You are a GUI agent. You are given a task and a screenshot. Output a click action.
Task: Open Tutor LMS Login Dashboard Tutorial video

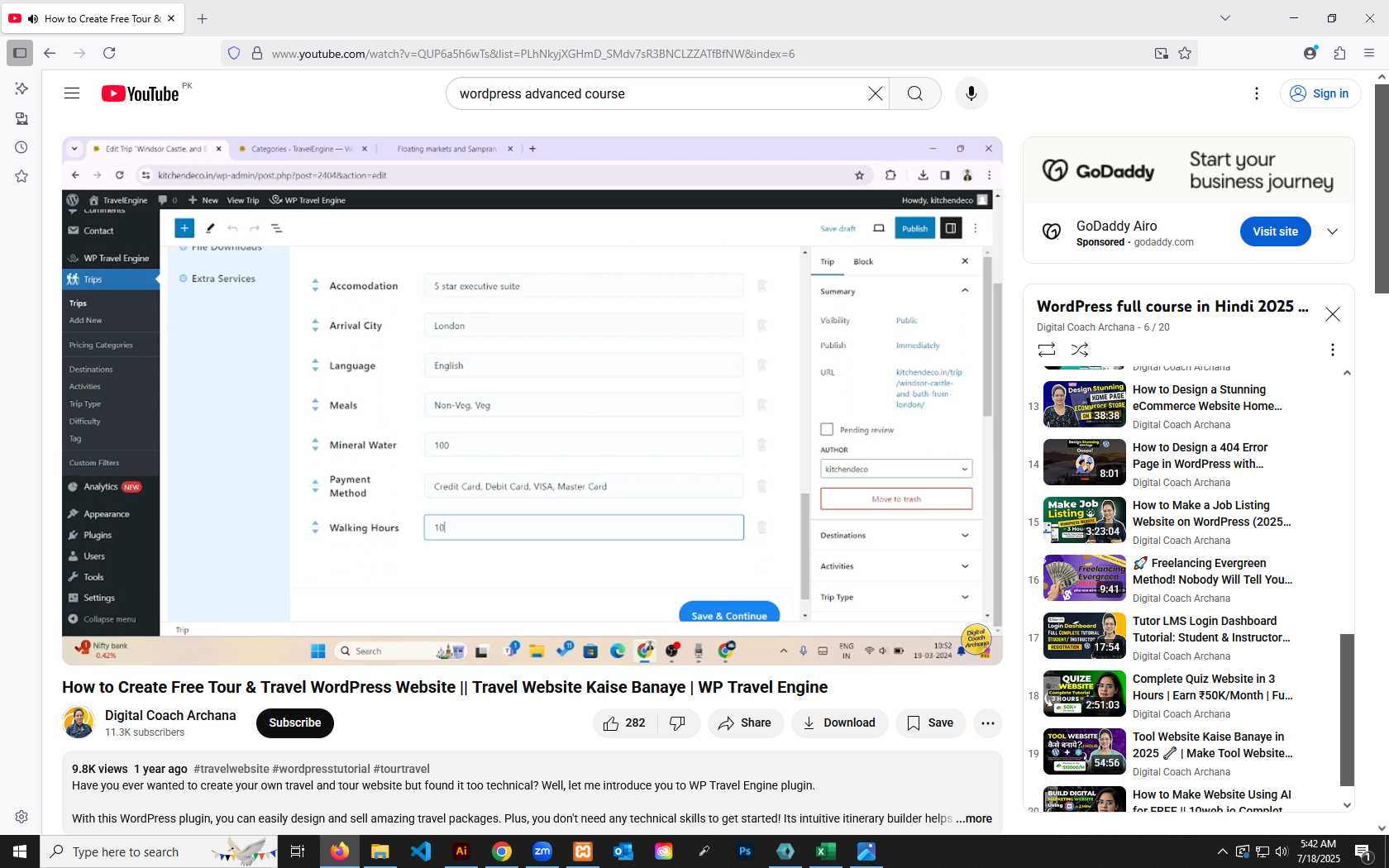tap(1211, 629)
